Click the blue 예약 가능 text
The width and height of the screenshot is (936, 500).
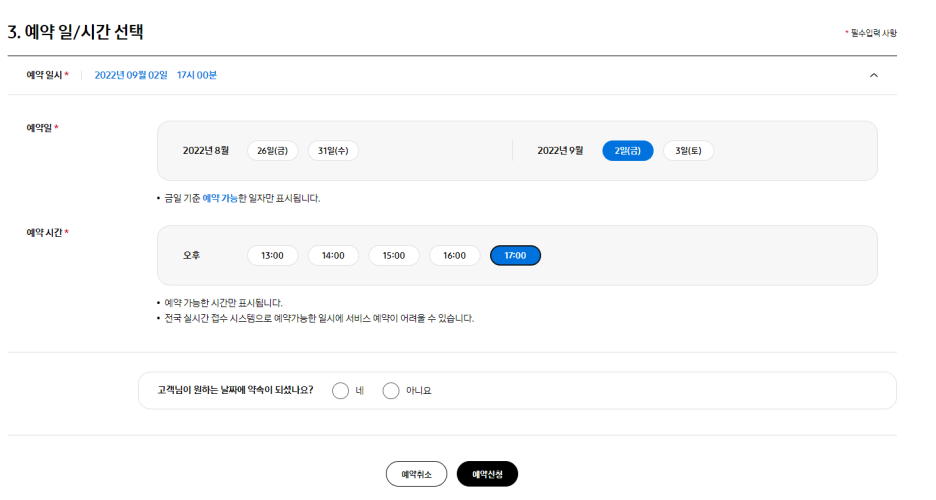[x=220, y=198]
